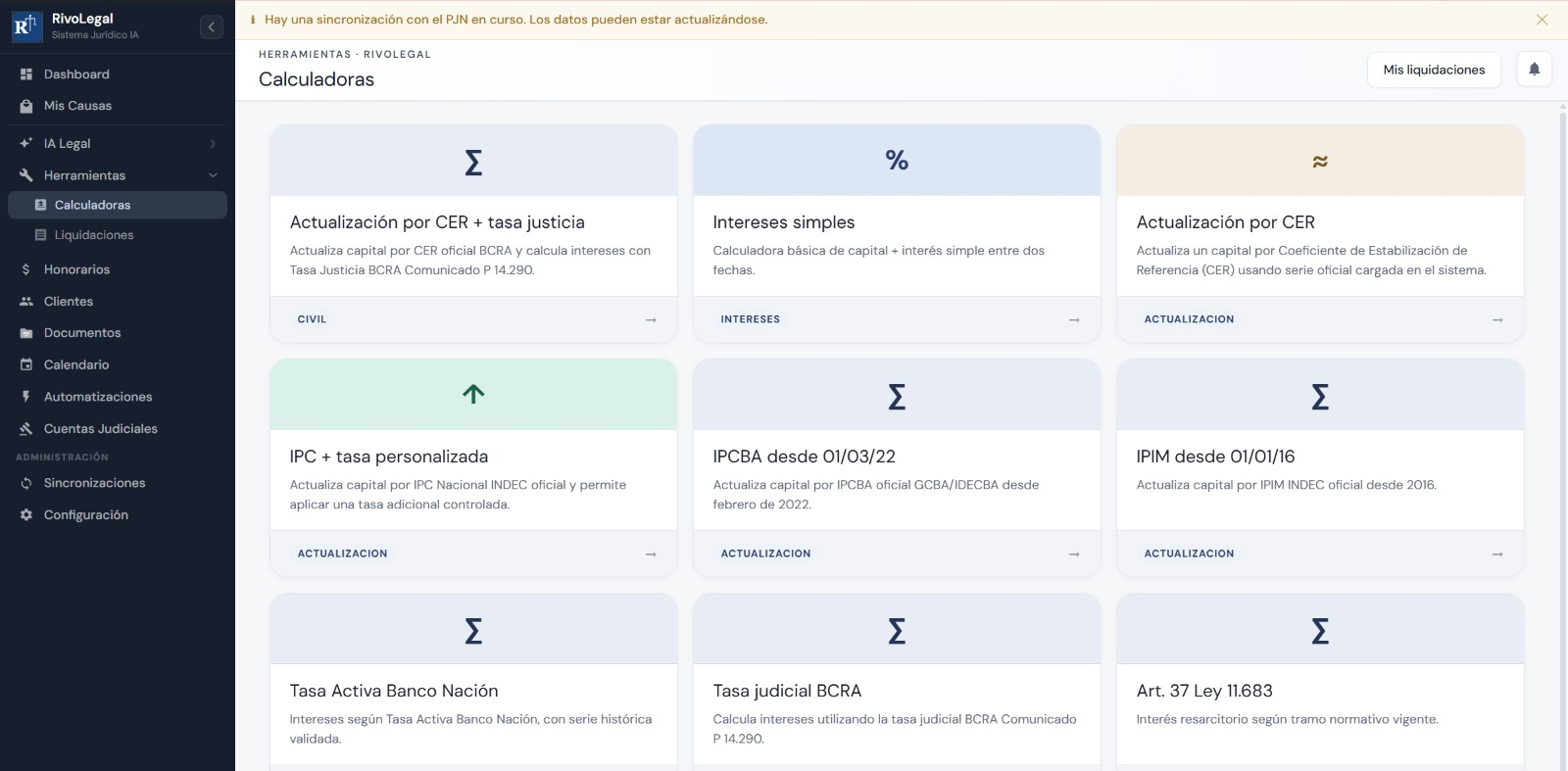Click the page vertical scrollbar
Screen dimensions: 1568x771
[x=1563, y=441]
